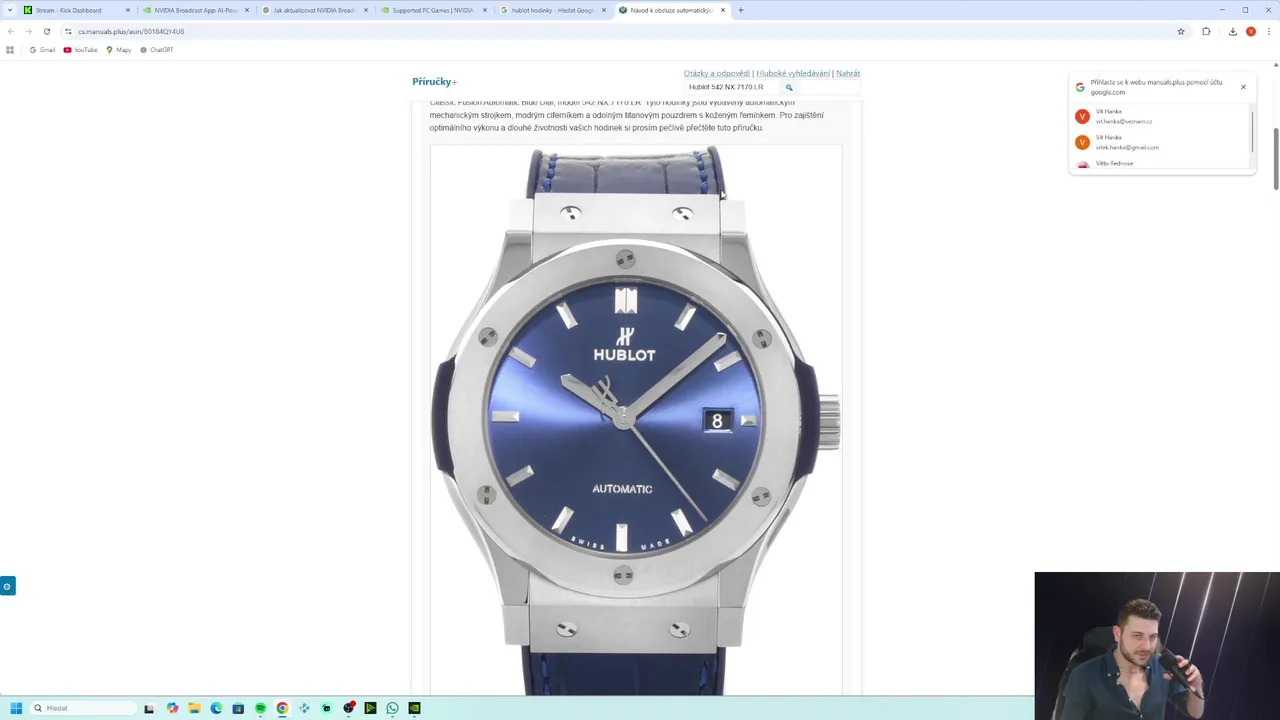Viewport: 1280px width, 720px height.
Task: Select the Vitto Rednose account
Action: (1160, 163)
